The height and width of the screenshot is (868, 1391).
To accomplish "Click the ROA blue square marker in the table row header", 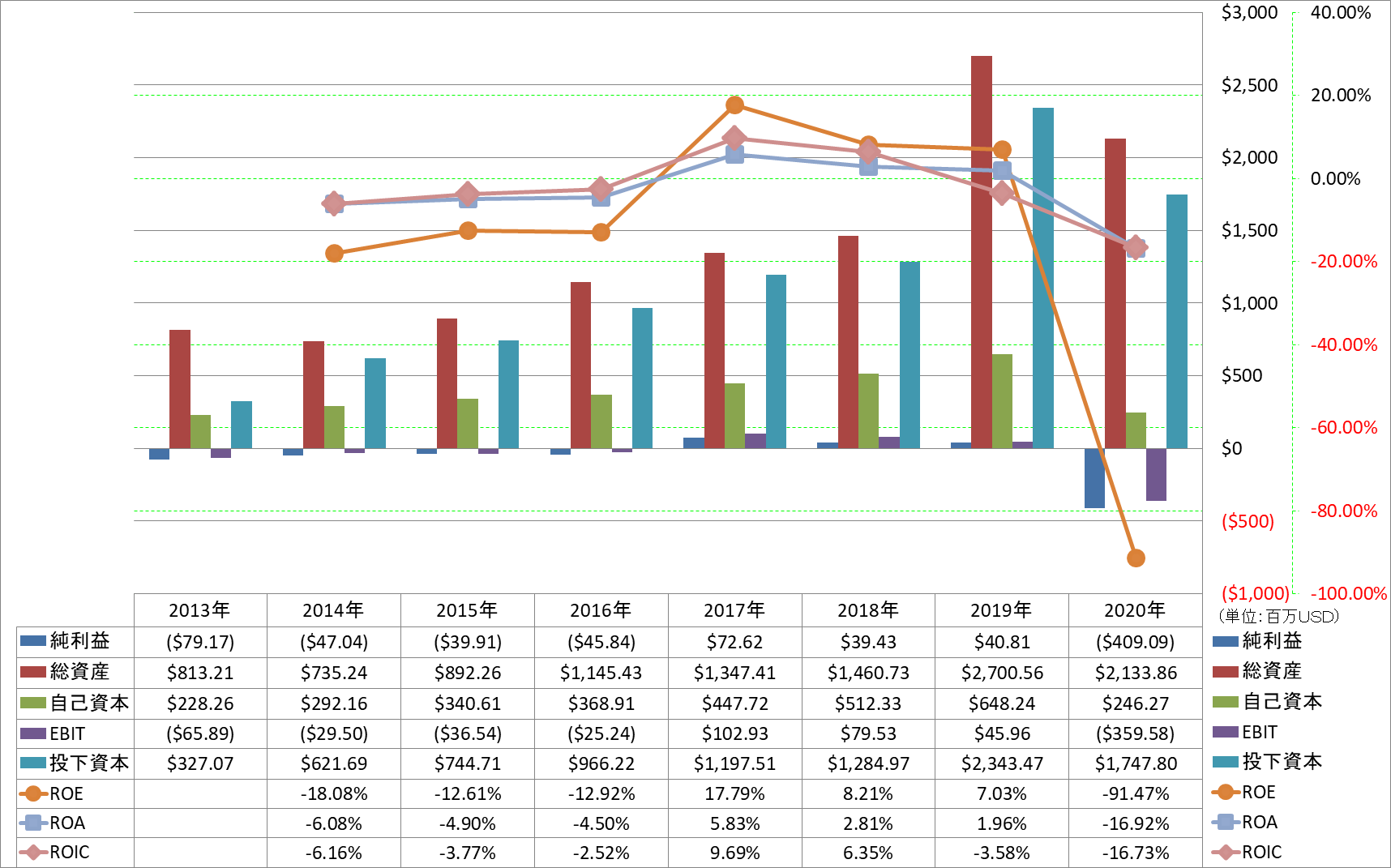I will pos(33,823).
